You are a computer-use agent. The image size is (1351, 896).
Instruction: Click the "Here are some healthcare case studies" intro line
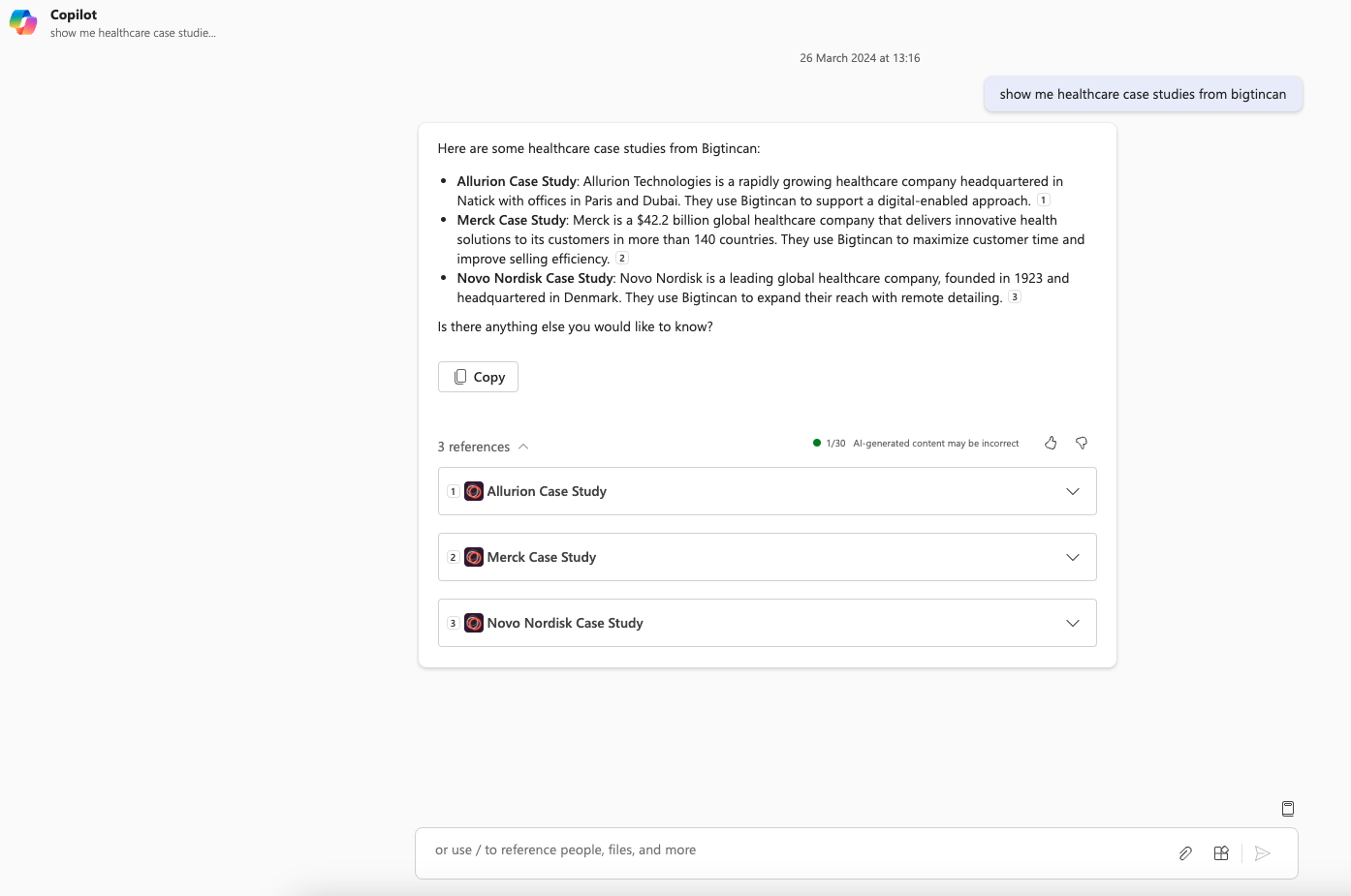tap(599, 148)
